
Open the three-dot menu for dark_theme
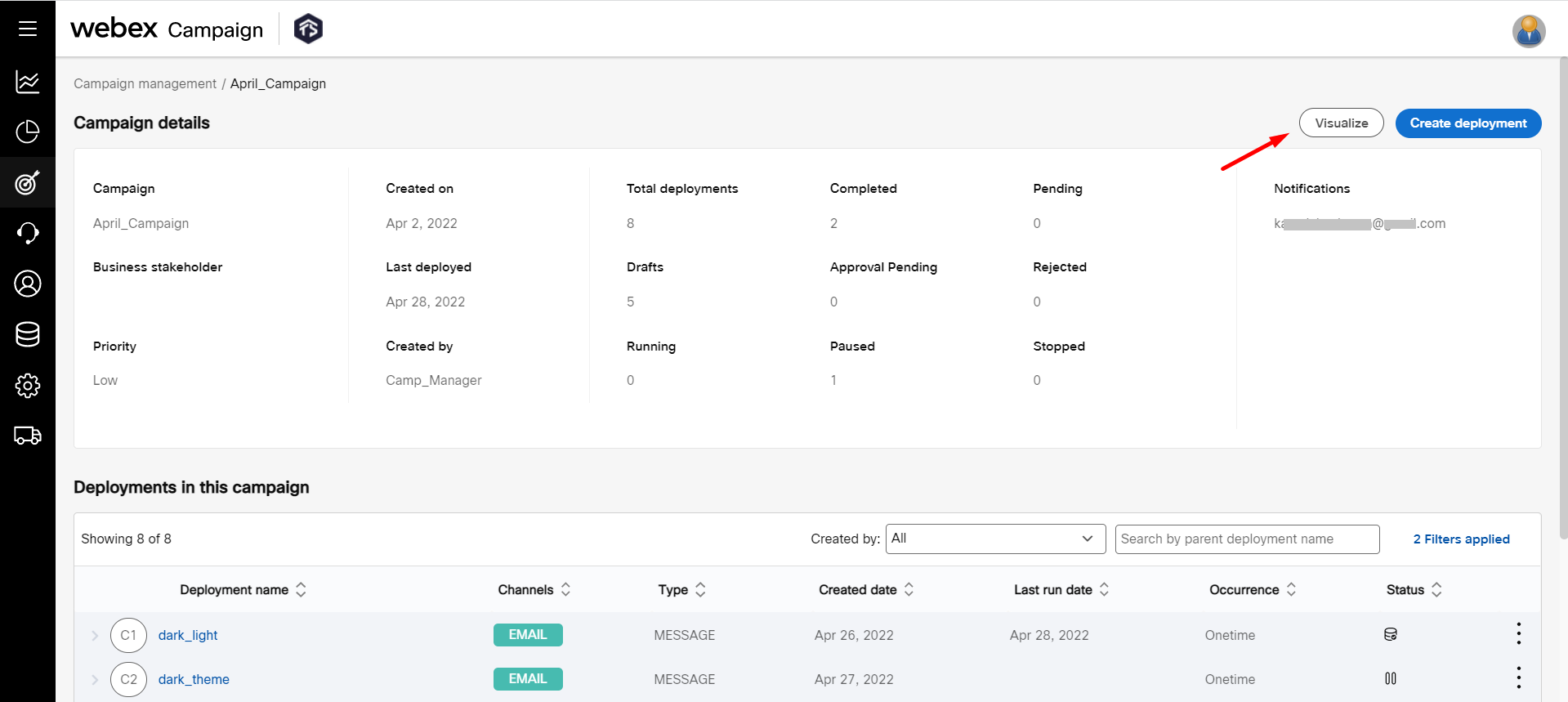click(x=1519, y=677)
